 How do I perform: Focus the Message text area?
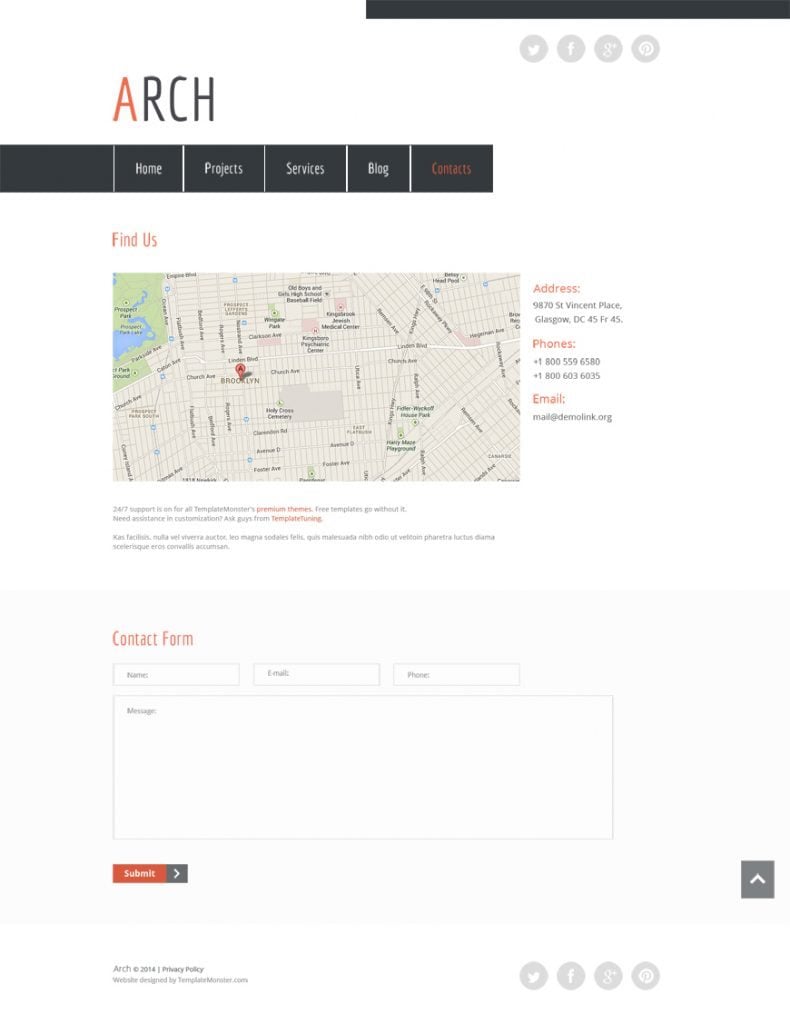point(362,767)
